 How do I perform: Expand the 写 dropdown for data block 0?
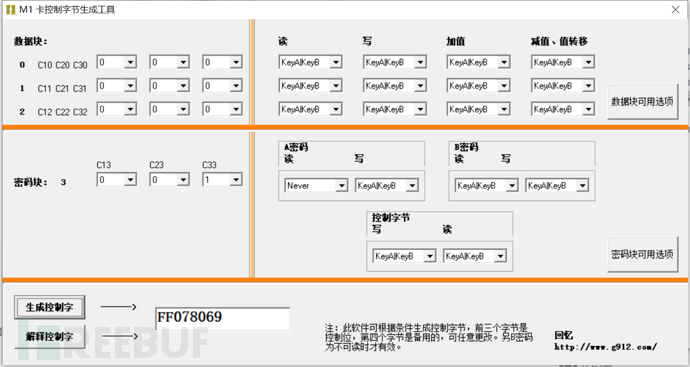pos(395,62)
